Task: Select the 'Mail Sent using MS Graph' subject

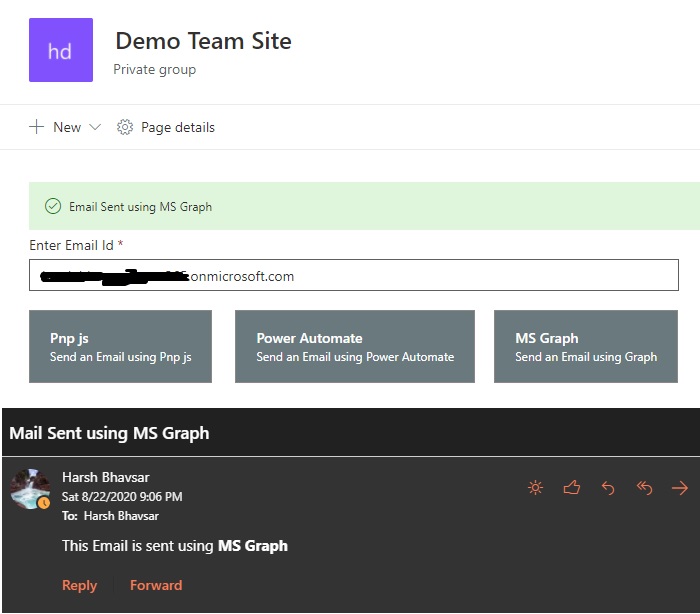Action: (109, 433)
